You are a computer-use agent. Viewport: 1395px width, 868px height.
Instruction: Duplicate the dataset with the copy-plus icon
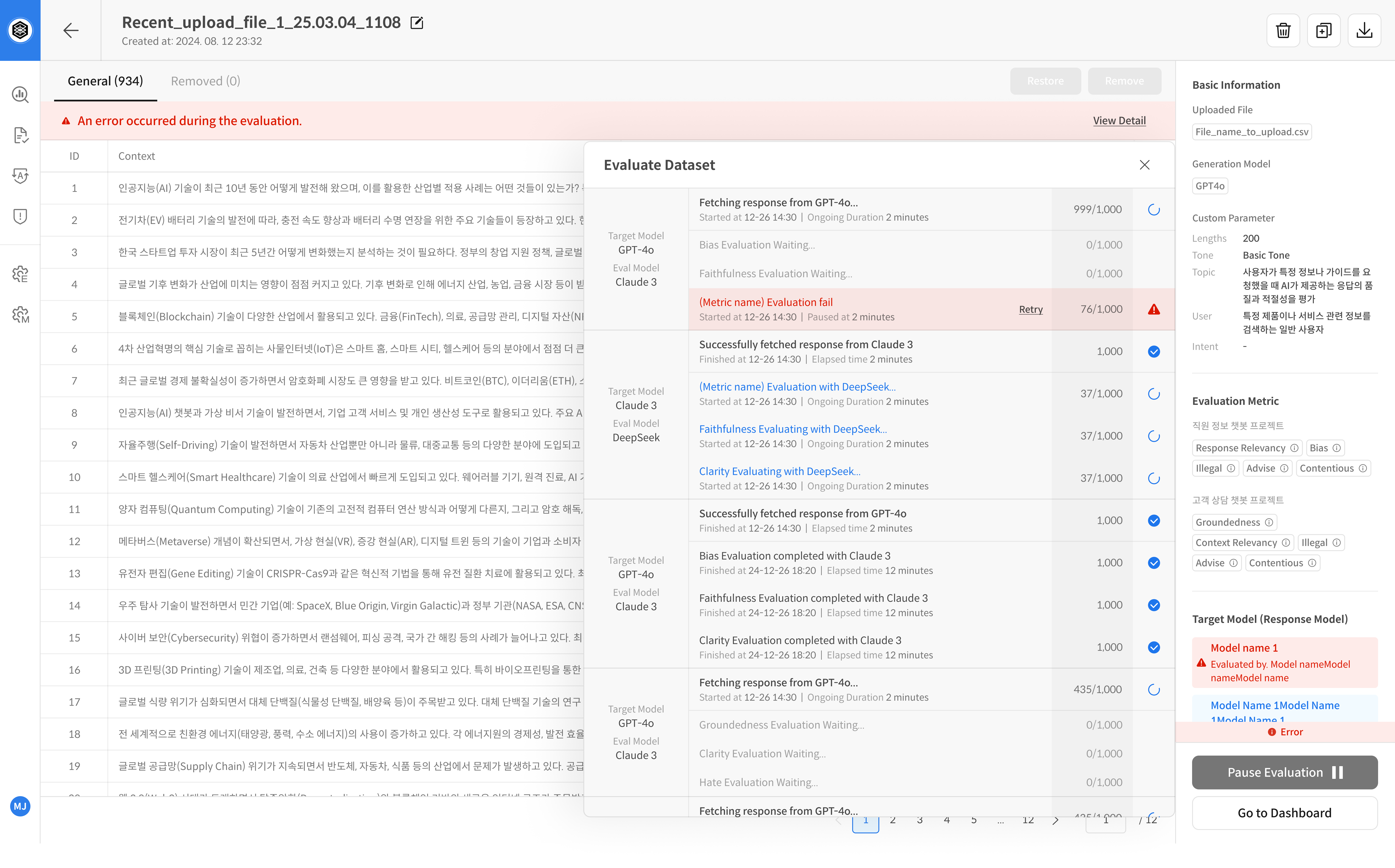[1324, 30]
